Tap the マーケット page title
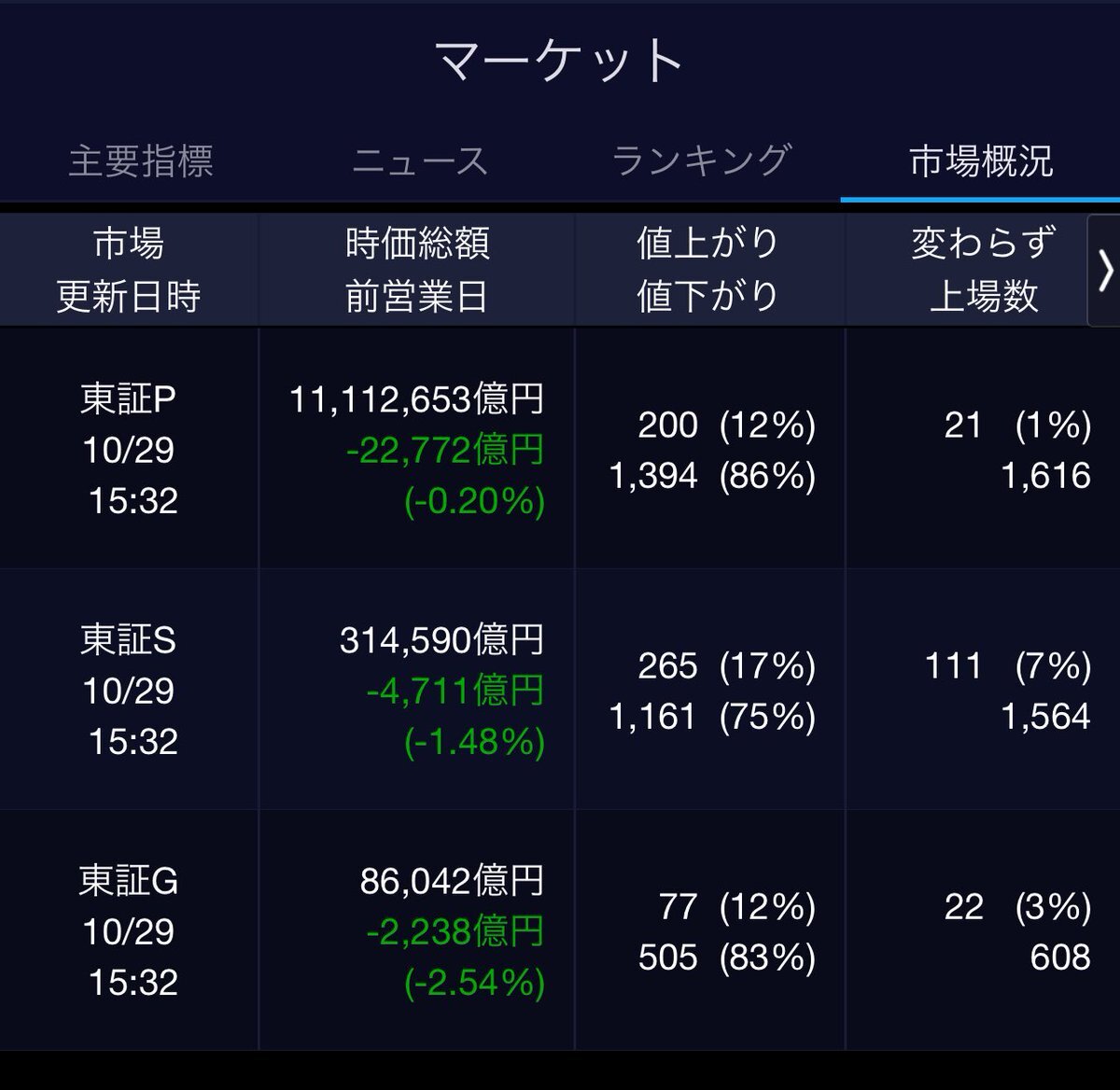Screen dimensions: 1120x1090 (560, 62)
